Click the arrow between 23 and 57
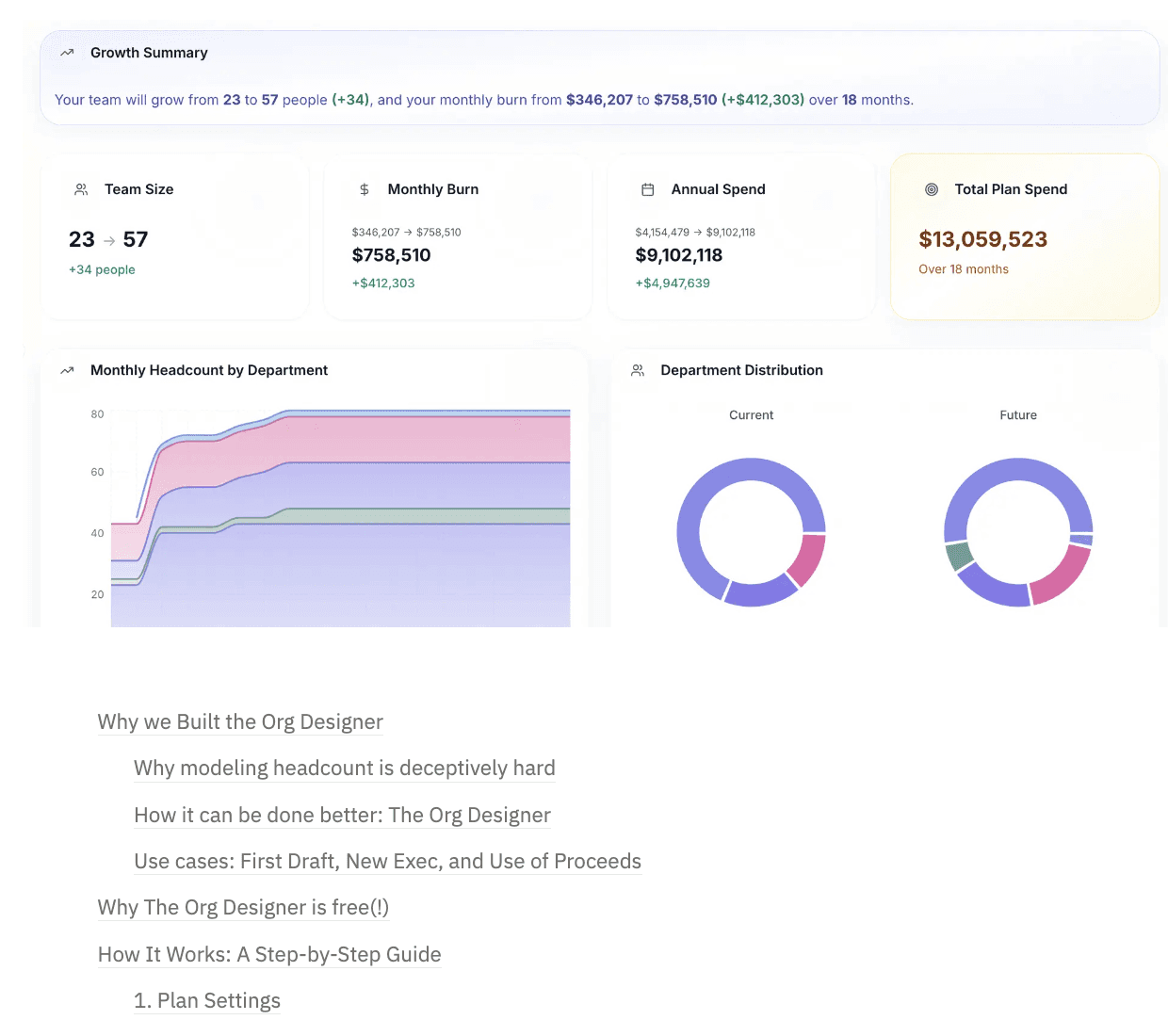 pyautogui.click(x=109, y=240)
